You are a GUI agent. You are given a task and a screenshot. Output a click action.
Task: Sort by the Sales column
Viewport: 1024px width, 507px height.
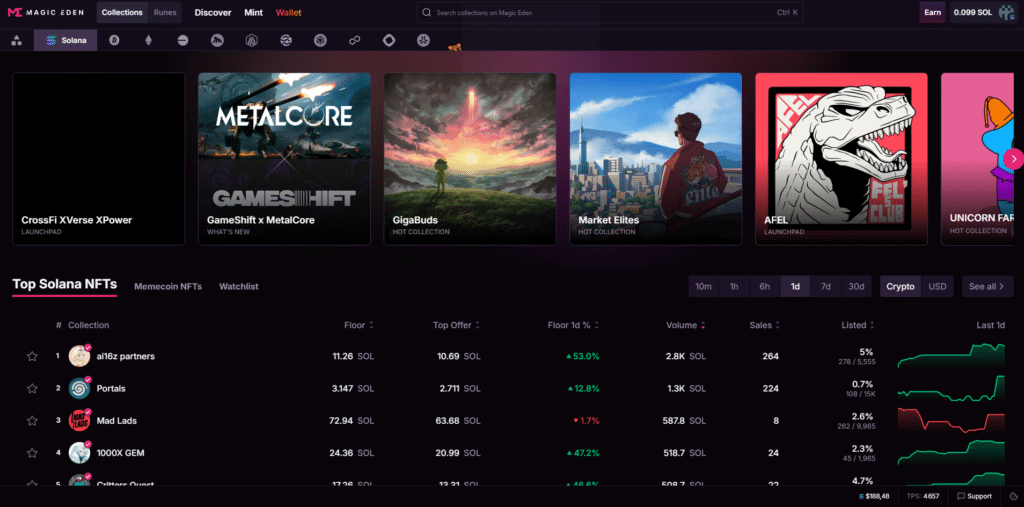(765, 325)
